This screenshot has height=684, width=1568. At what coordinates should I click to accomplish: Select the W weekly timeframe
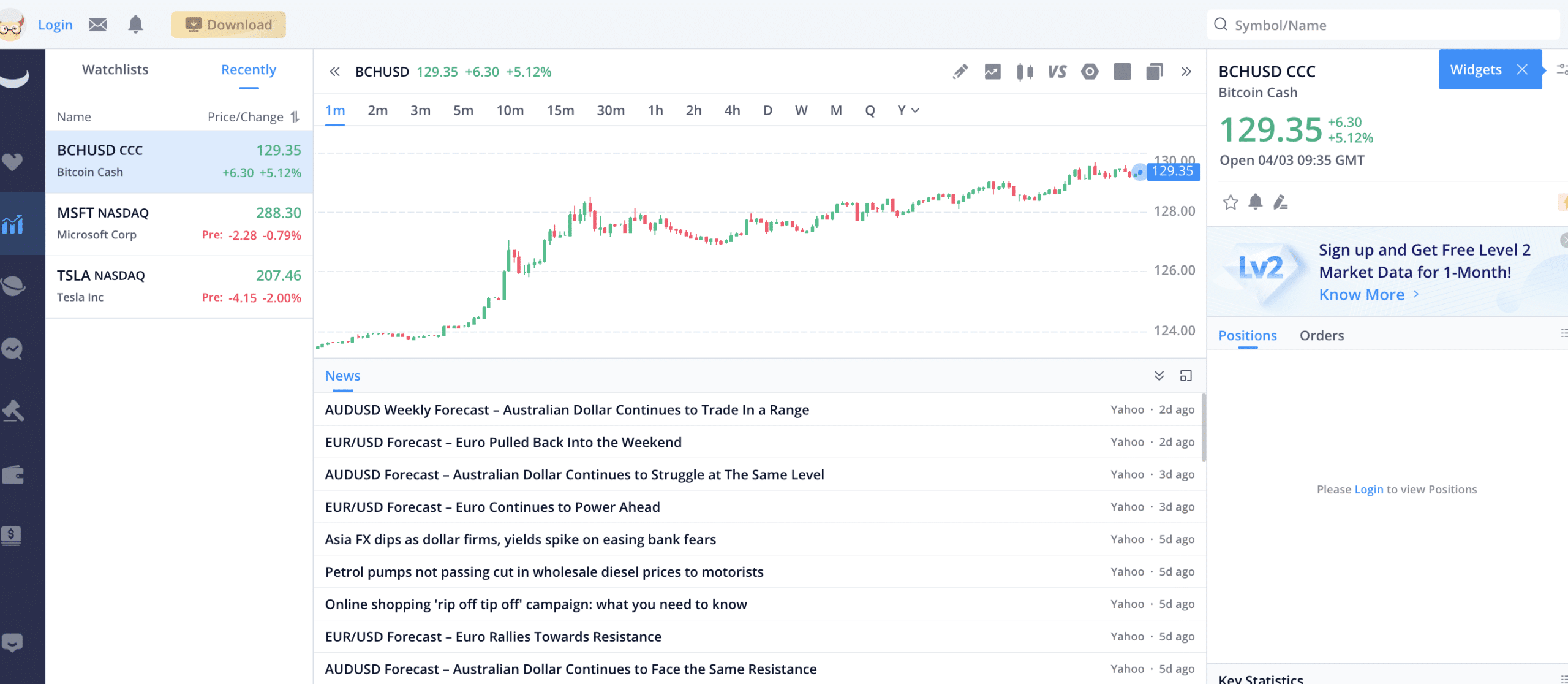tap(801, 110)
